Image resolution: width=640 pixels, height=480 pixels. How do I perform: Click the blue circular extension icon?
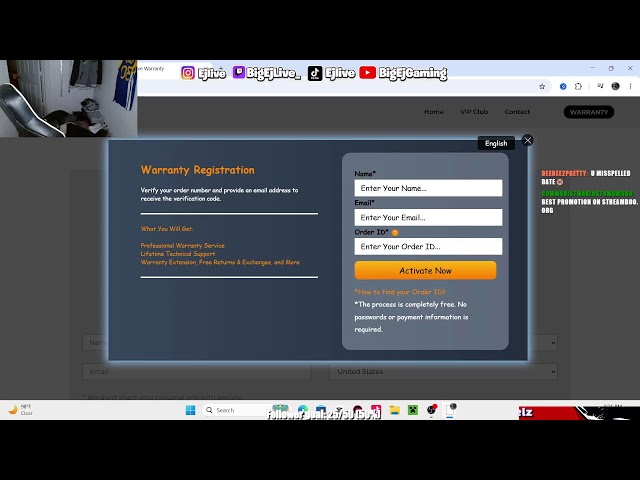click(x=563, y=86)
